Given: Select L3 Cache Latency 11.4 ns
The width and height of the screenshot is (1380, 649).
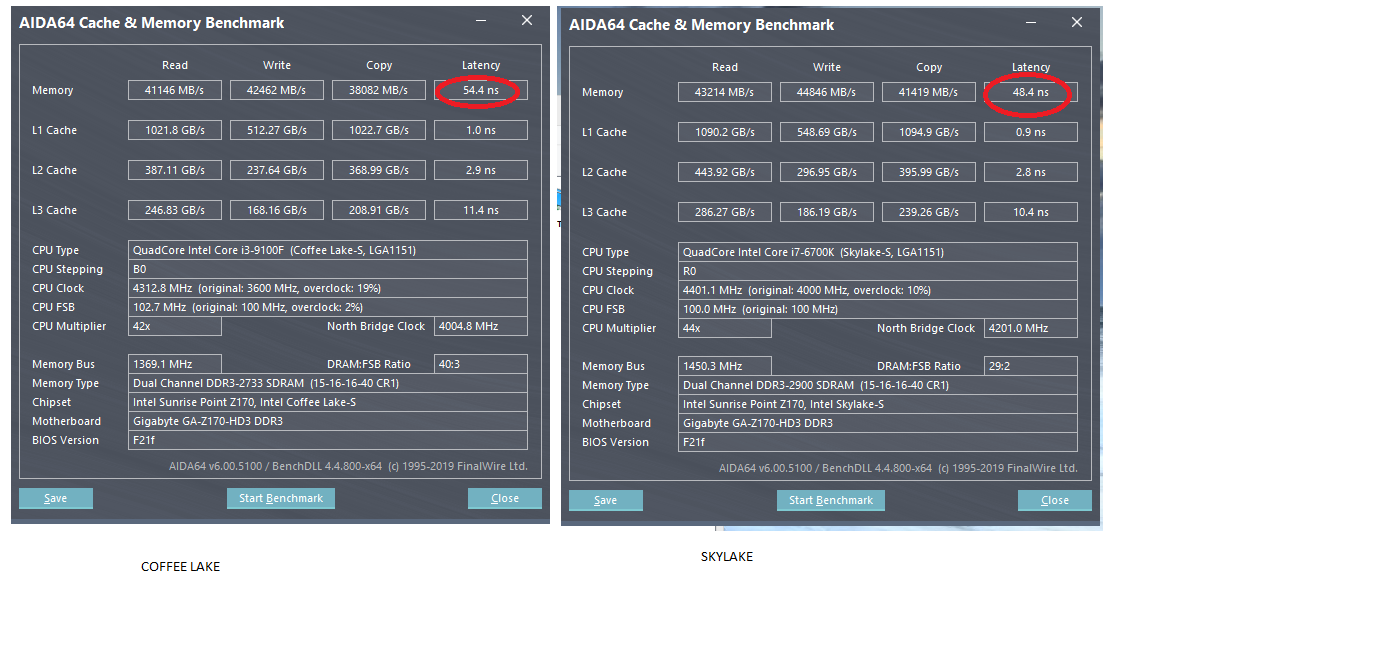Looking at the screenshot, I should [x=481, y=210].
